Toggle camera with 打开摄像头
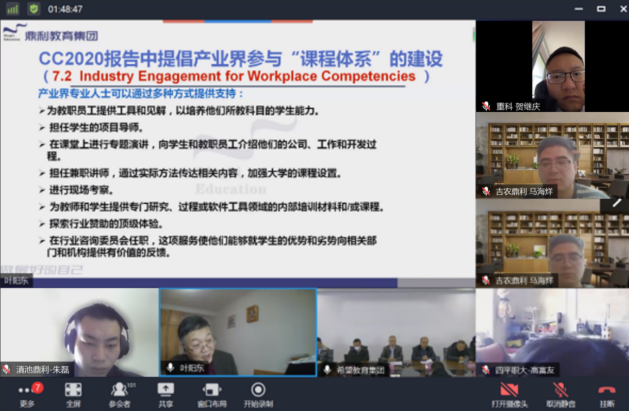 508,391
